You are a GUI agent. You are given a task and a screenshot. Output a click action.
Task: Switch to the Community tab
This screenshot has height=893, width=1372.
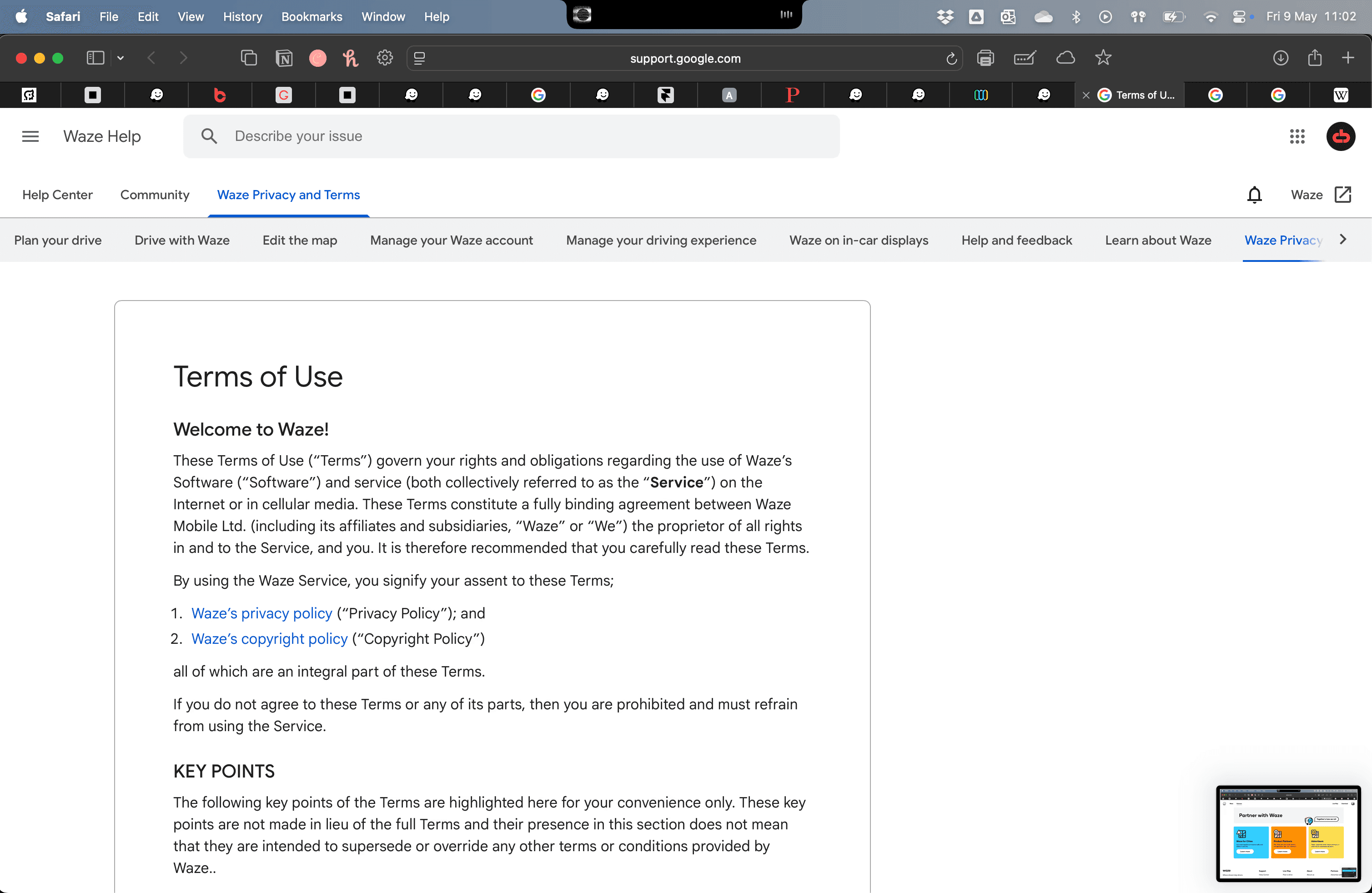point(155,195)
